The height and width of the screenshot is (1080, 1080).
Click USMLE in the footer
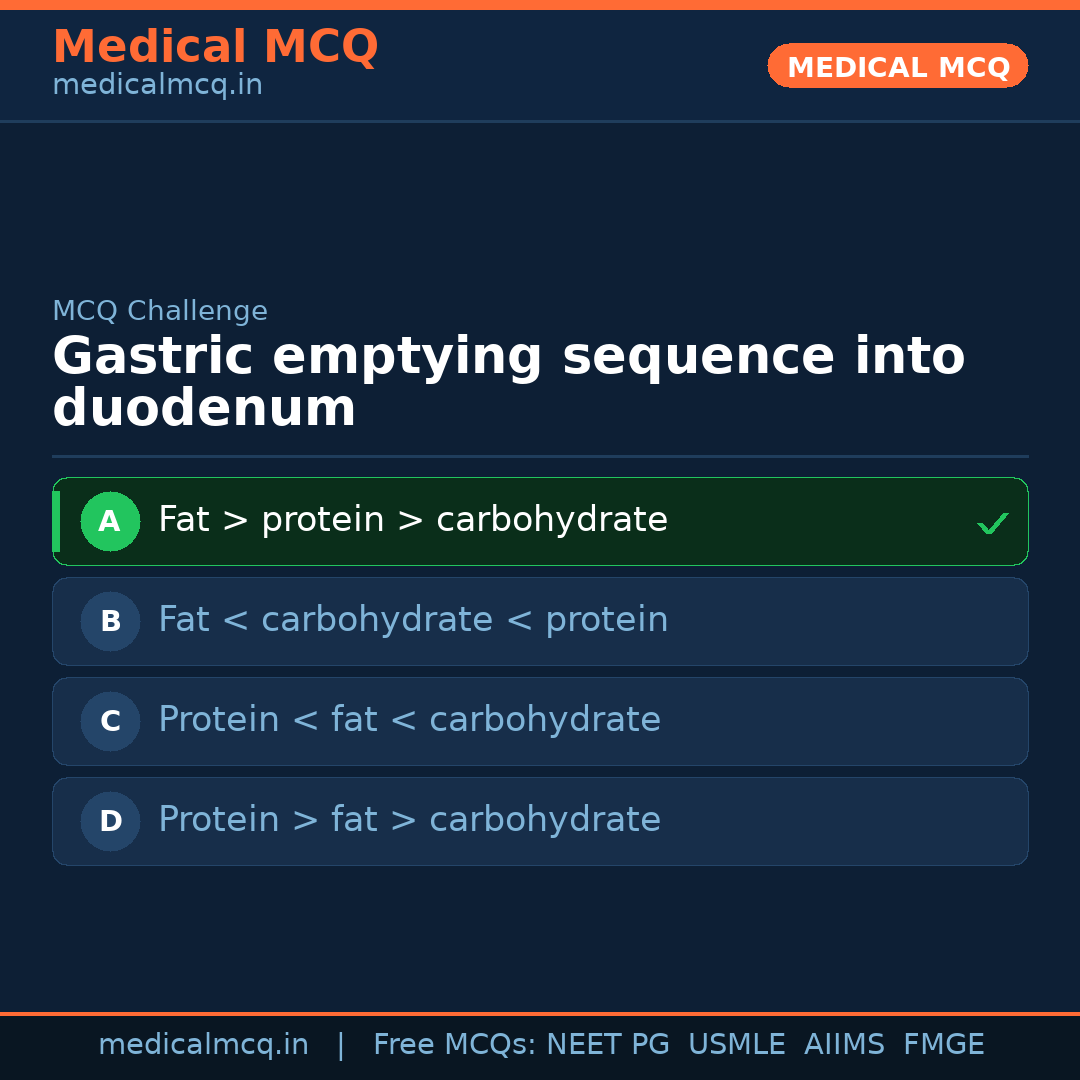[736, 1045]
